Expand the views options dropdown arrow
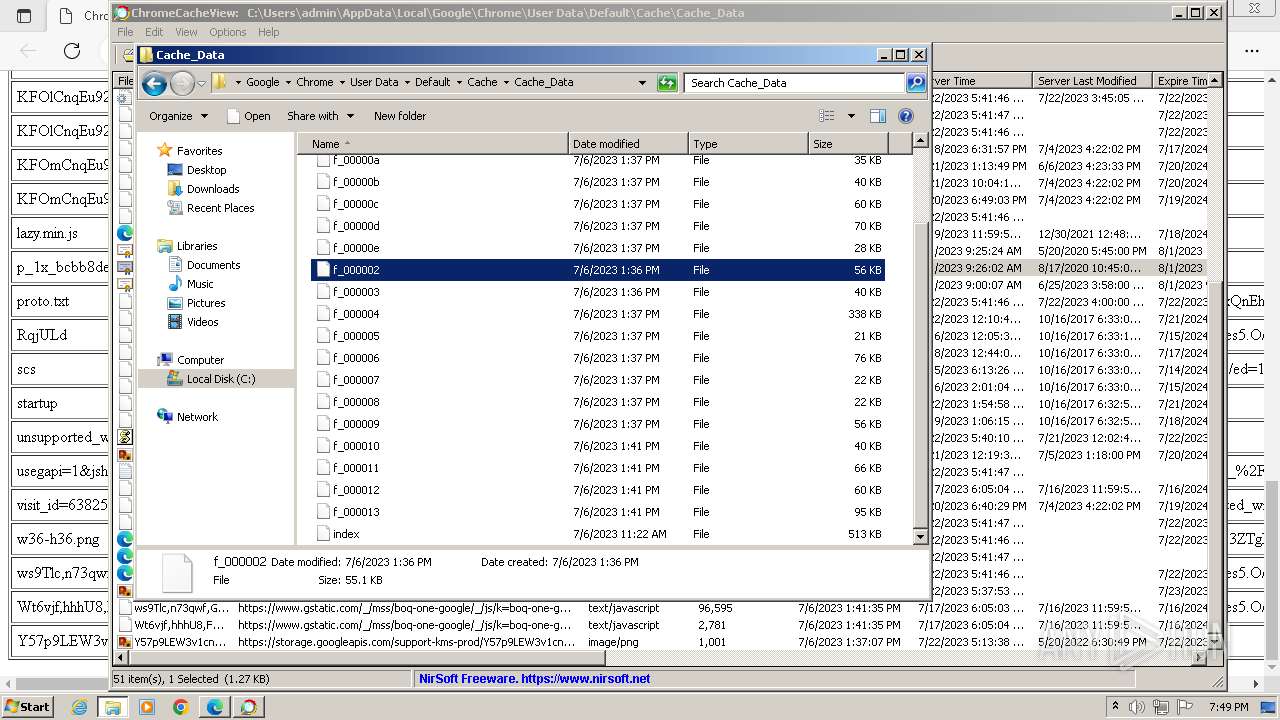This screenshot has height=720, width=1280. click(x=851, y=116)
